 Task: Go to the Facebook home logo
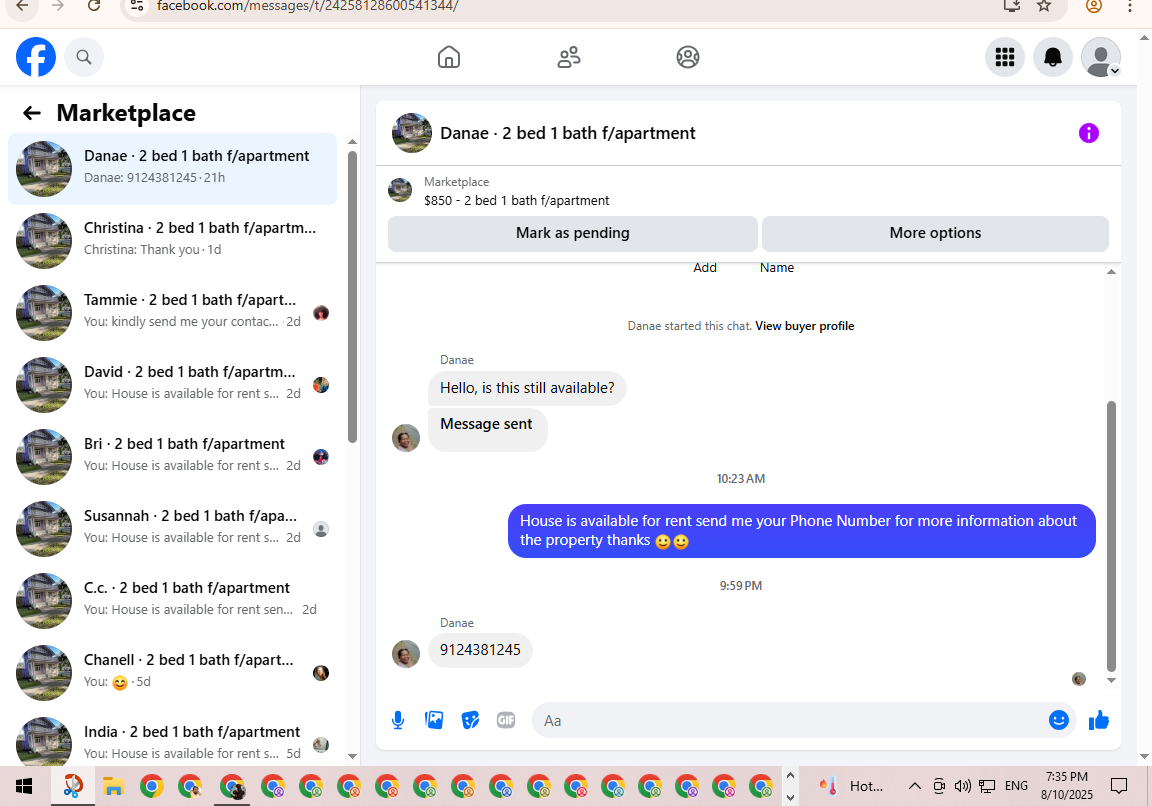coord(36,57)
